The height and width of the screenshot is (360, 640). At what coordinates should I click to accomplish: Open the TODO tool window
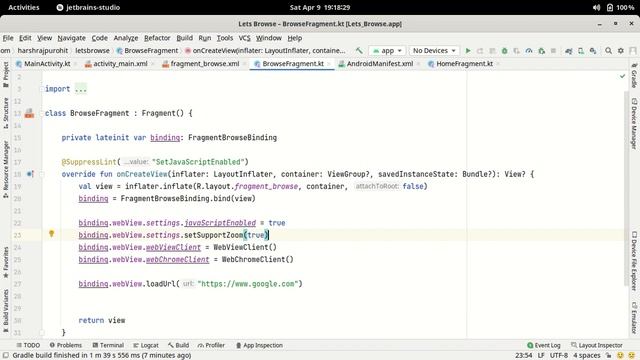coord(28,345)
